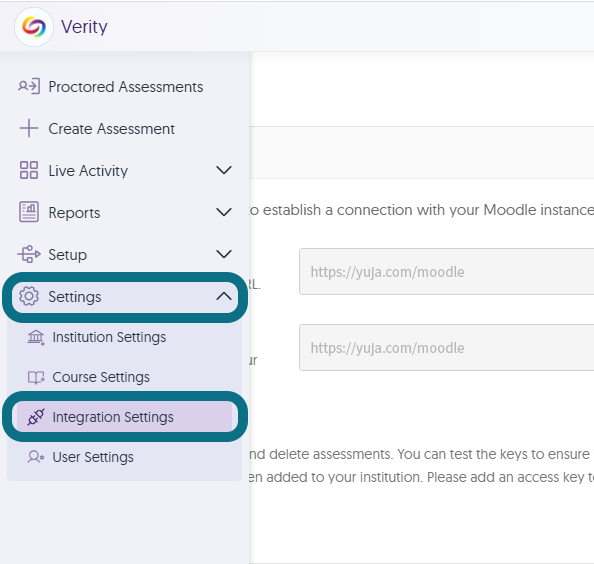Expand the Setup submenu chevron
Screen dimensions: 594x564
224,254
